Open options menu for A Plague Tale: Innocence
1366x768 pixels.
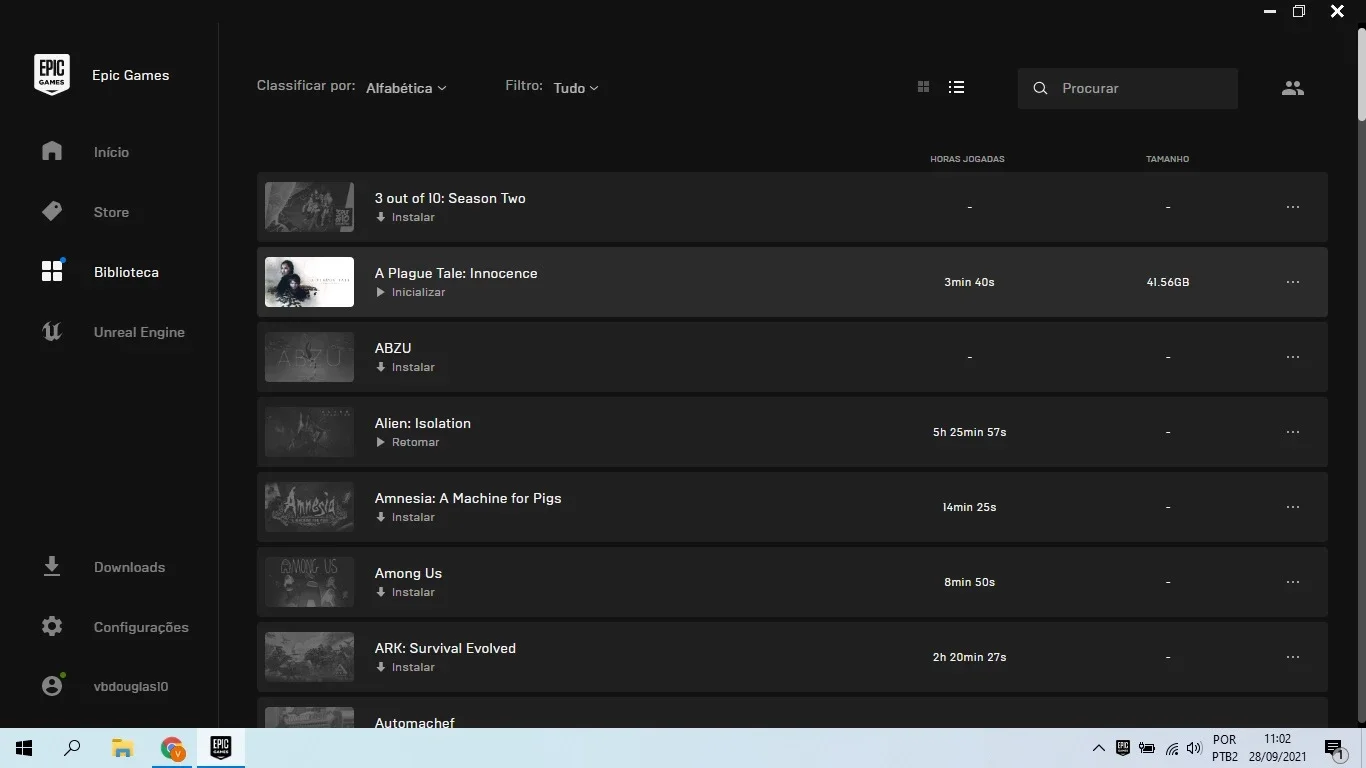(x=1293, y=282)
